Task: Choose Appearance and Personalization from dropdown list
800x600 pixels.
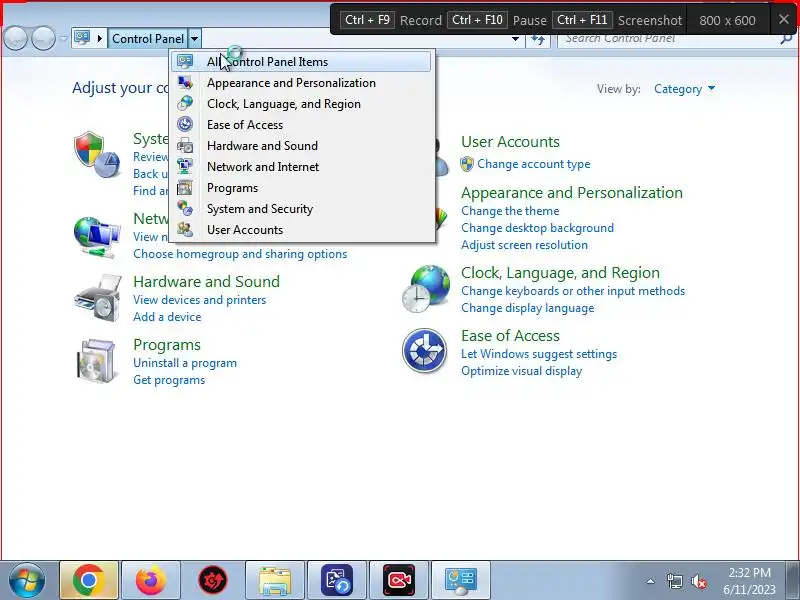Action: 301,83
